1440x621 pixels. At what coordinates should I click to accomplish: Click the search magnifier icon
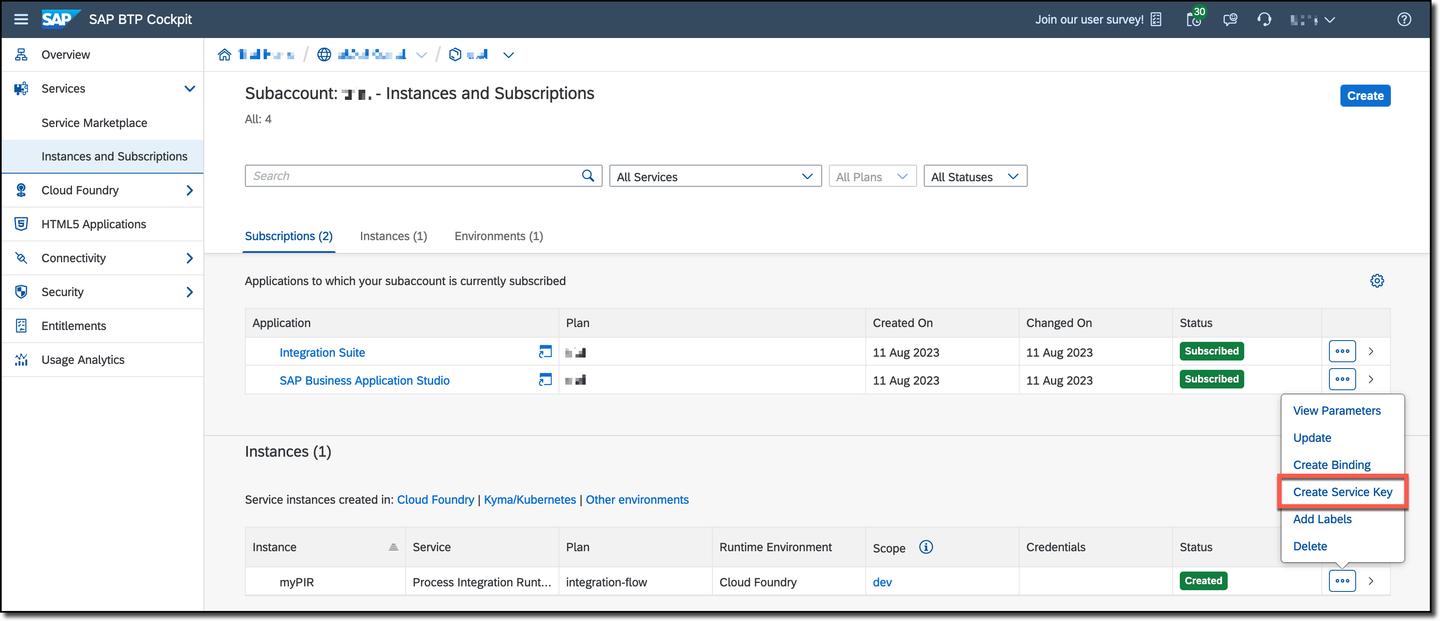589,176
